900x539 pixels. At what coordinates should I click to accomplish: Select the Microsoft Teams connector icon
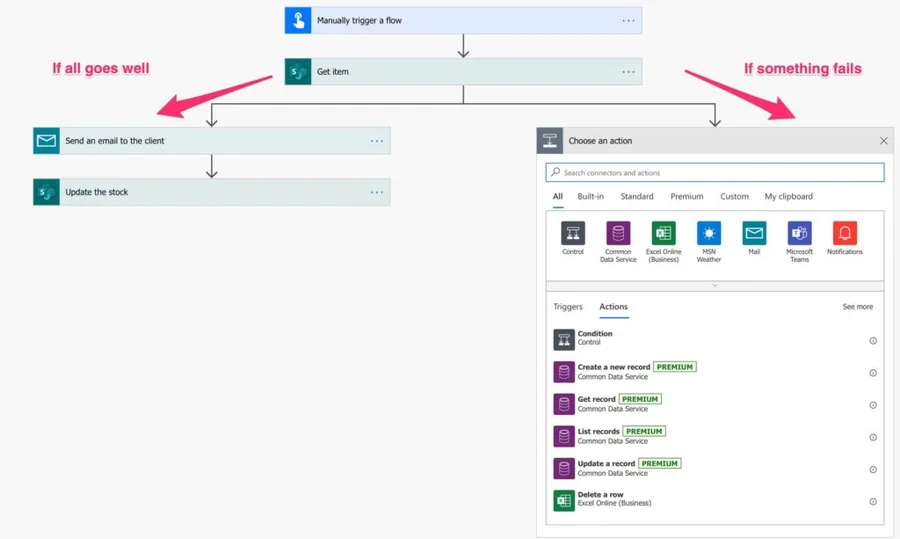[799, 234]
